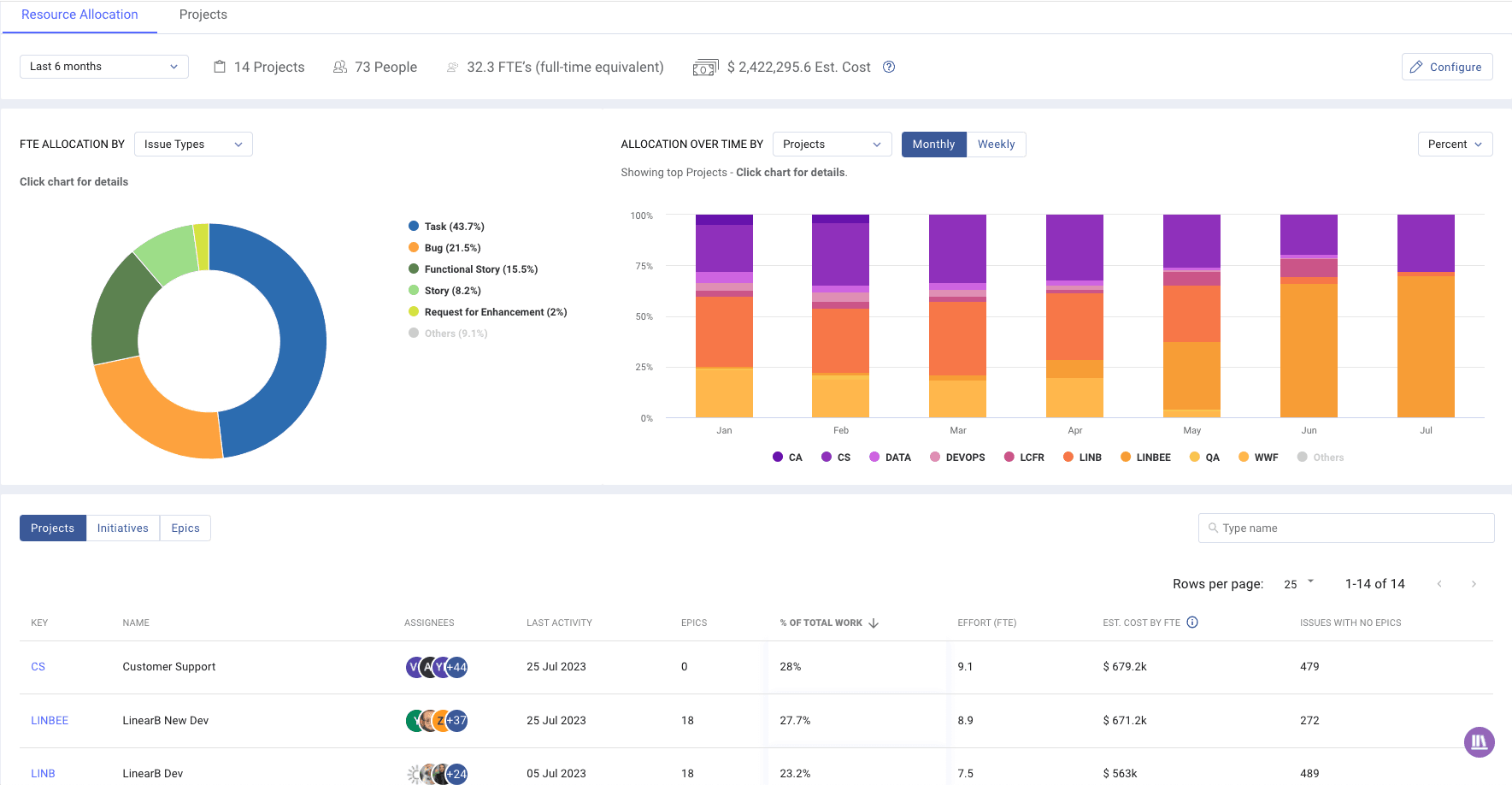Open the LINBEE project link
The width and height of the screenshot is (1512, 785).
(50, 721)
